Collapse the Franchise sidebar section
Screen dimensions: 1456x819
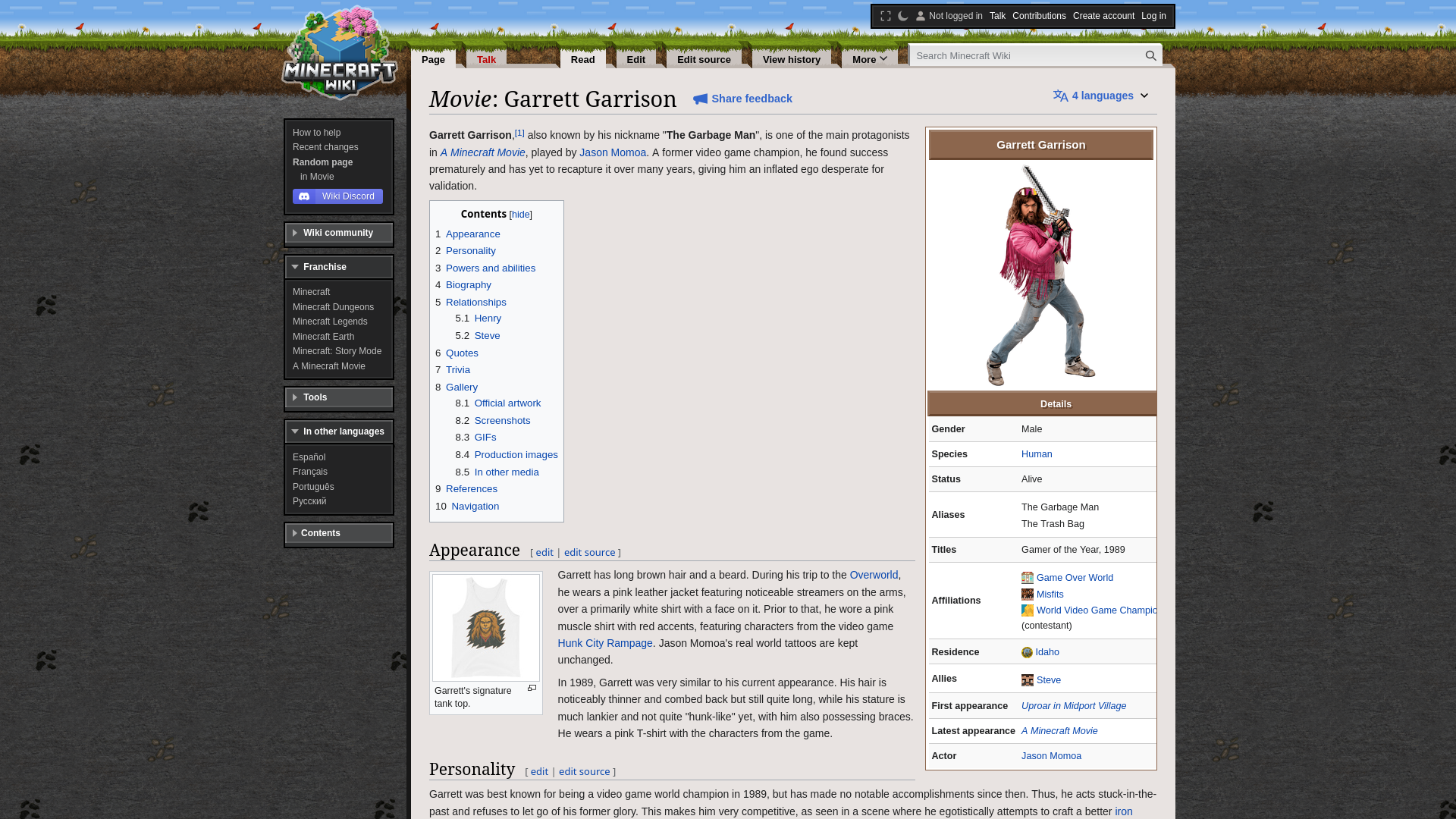point(339,267)
